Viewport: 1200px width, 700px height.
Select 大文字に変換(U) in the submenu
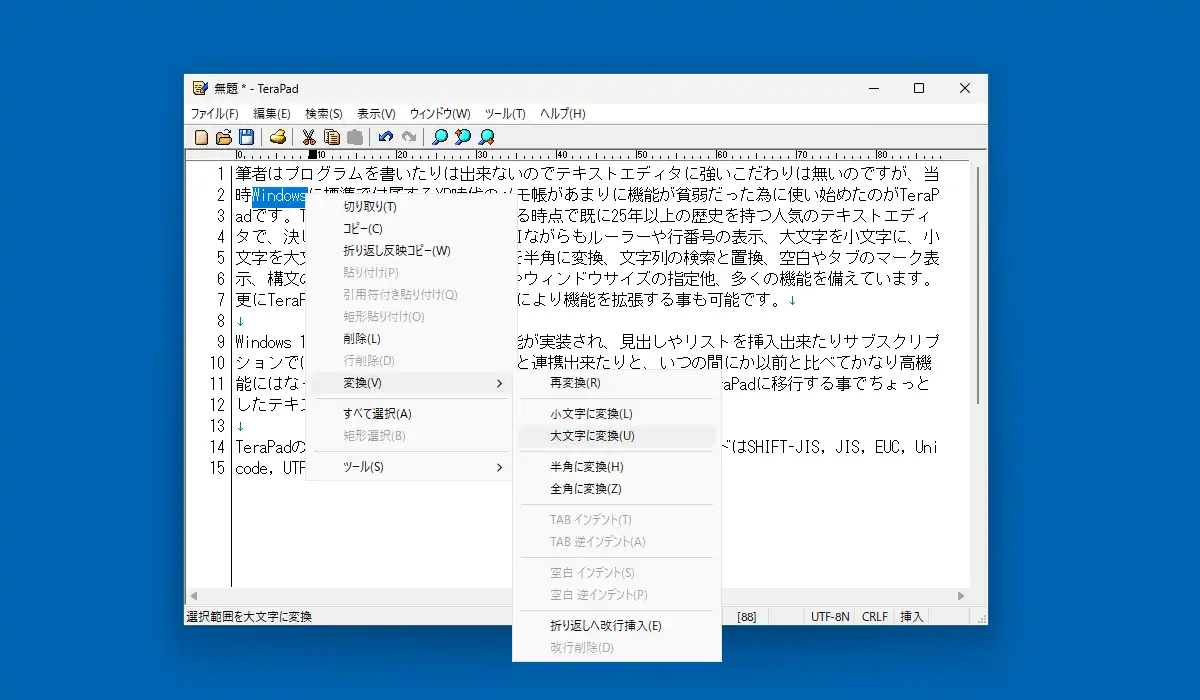point(616,436)
